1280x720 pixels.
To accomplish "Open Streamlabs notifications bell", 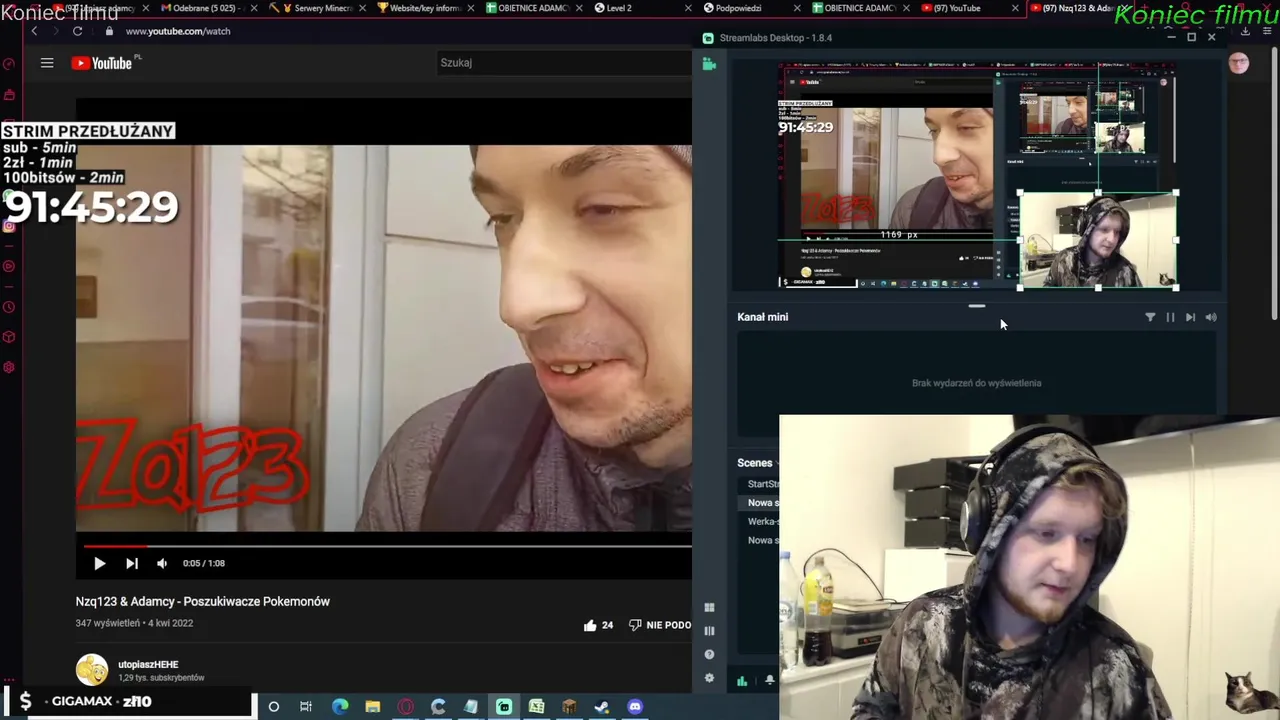I will tap(770, 680).
